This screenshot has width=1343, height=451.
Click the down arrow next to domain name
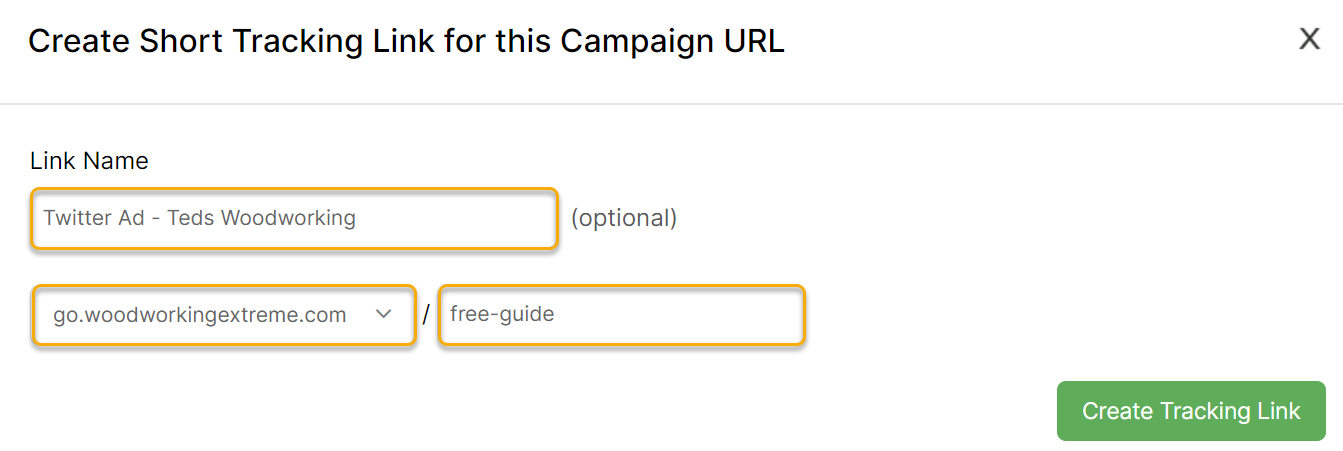click(383, 314)
